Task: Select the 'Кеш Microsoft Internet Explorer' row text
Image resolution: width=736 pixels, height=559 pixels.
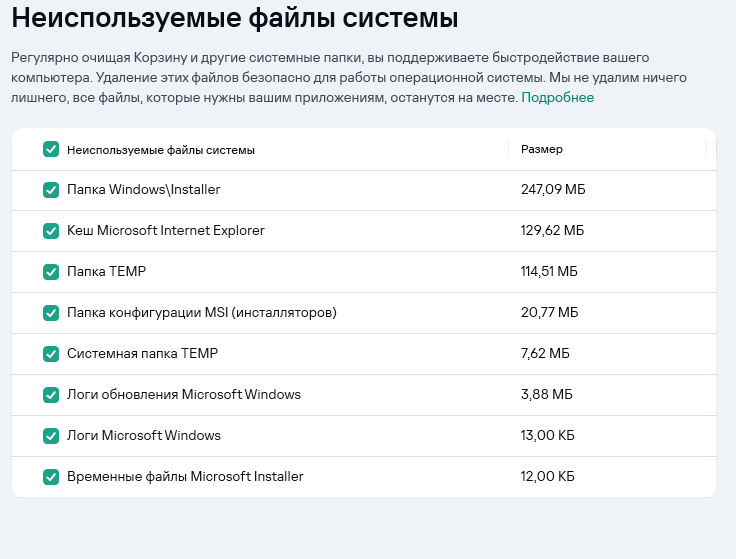Action: (x=166, y=230)
